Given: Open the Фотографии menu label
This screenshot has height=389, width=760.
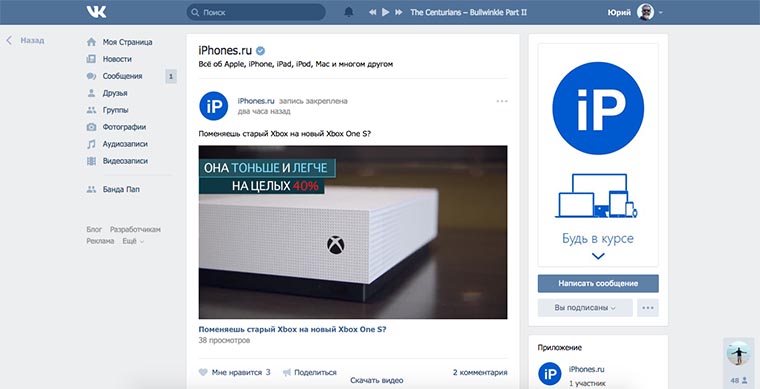Looking at the screenshot, I should tap(124, 127).
